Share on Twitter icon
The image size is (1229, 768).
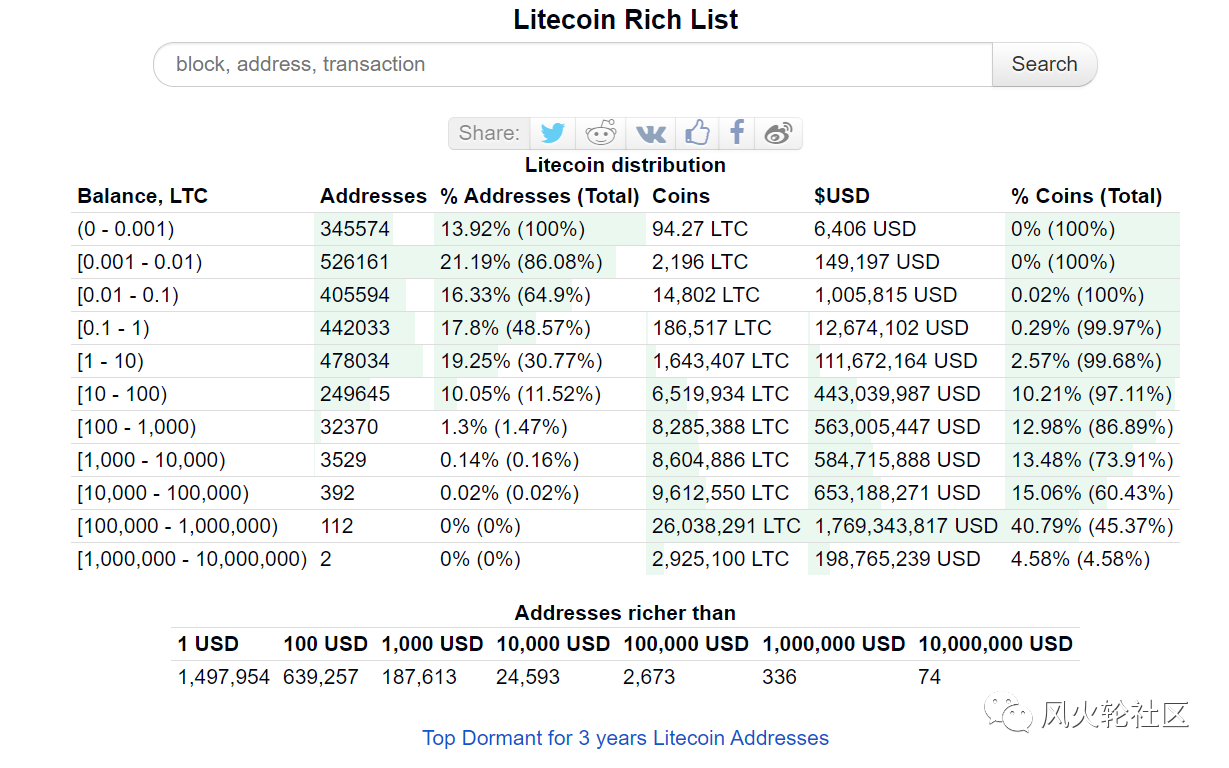coord(553,133)
